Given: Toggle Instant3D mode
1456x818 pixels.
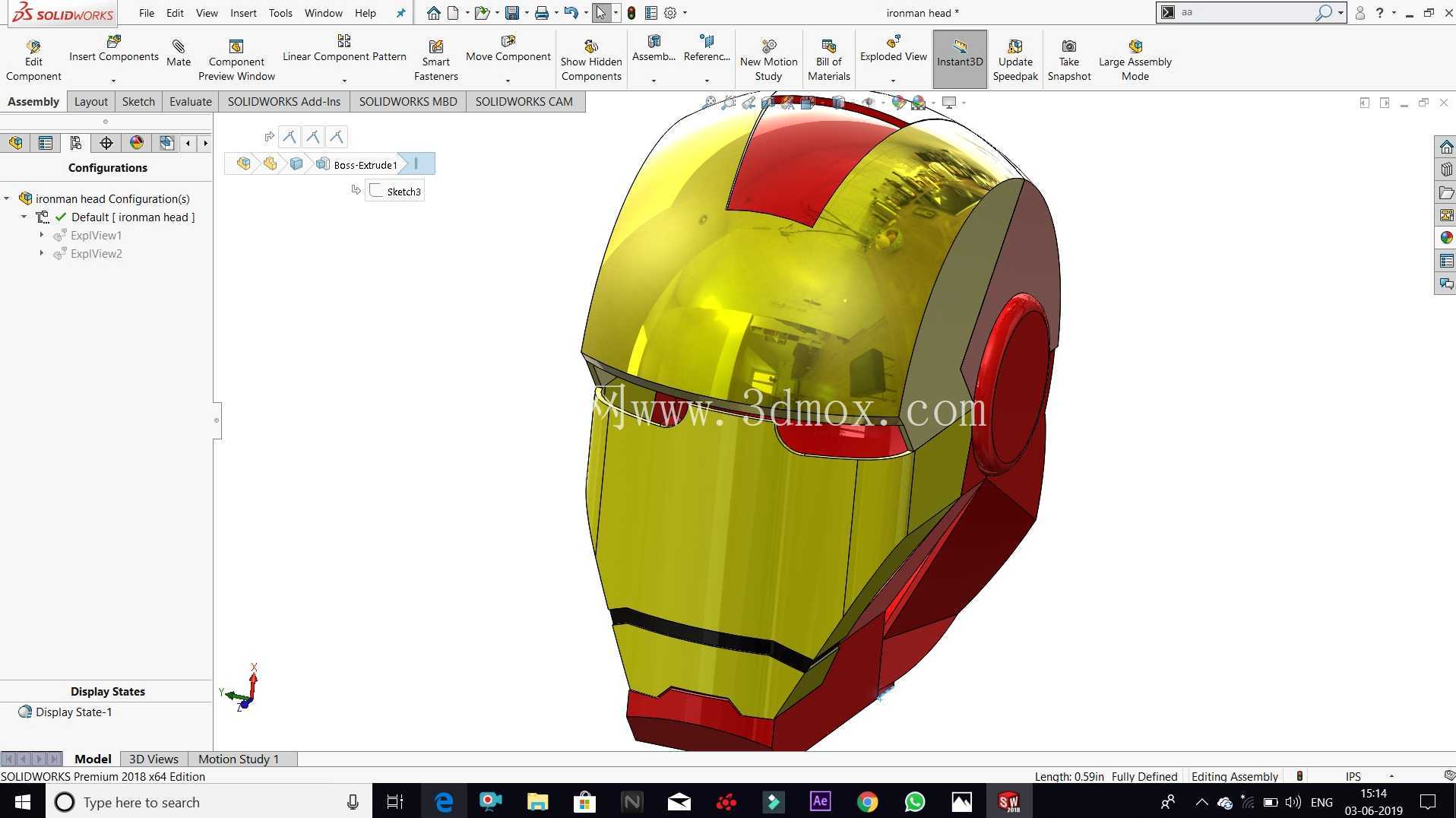Looking at the screenshot, I should [x=960, y=59].
